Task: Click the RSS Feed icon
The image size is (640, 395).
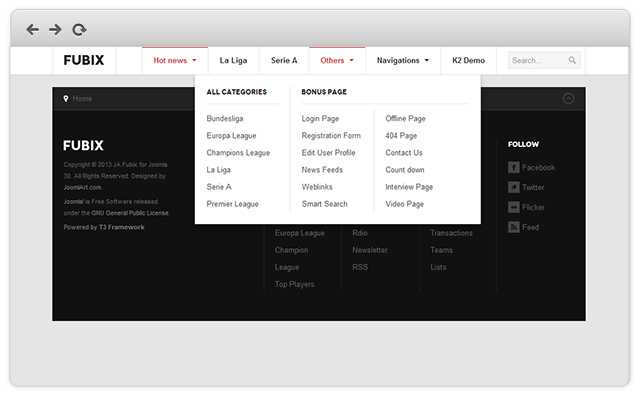Action: coord(513,227)
